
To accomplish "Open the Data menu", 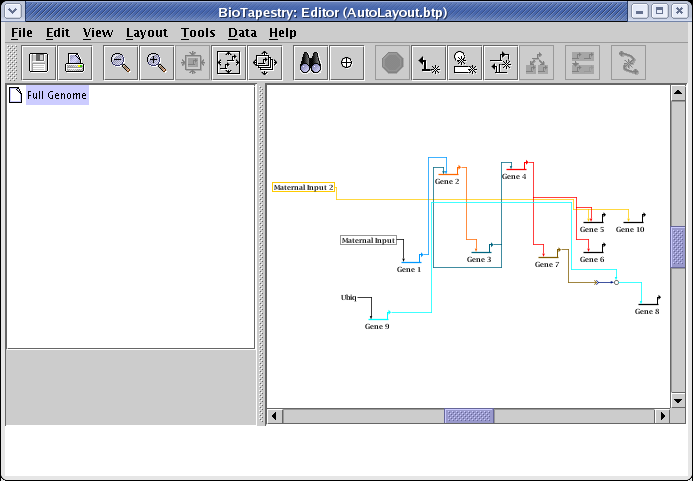I will (242, 33).
